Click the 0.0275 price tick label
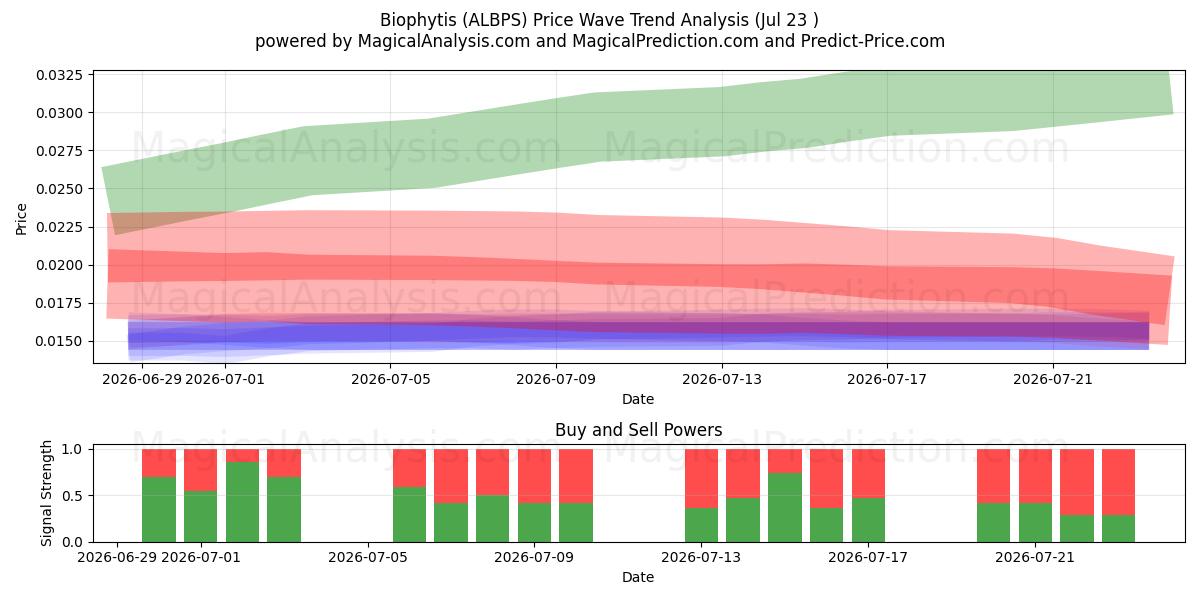 coord(62,150)
